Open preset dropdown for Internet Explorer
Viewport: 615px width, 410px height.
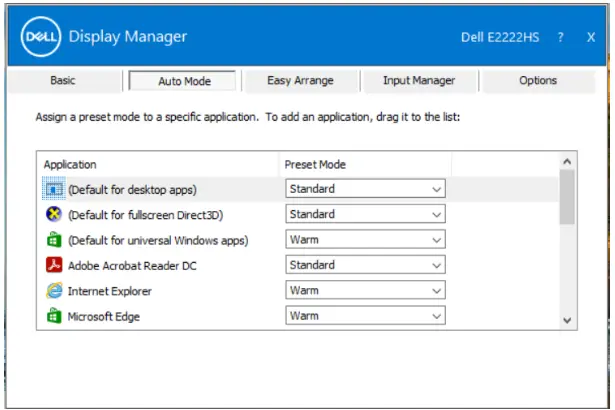click(366, 290)
